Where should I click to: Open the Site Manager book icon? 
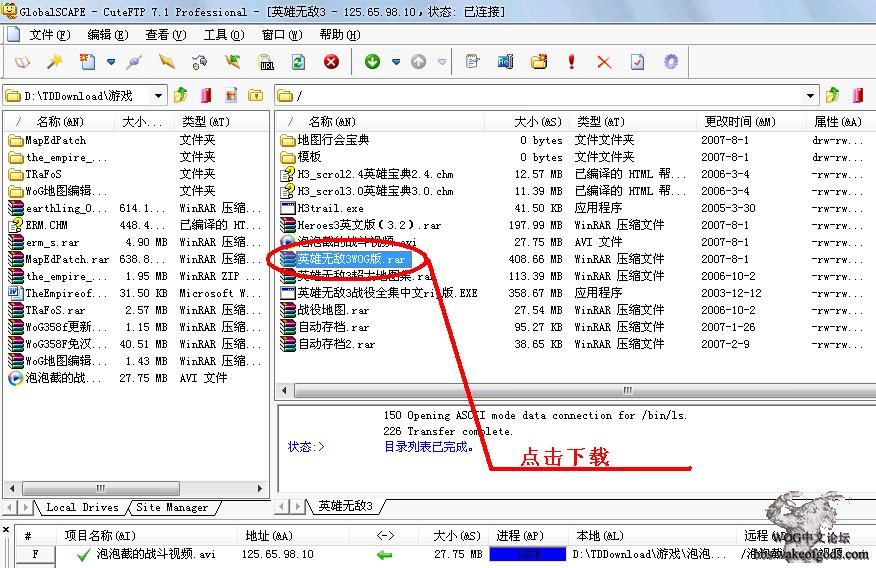(x=22, y=61)
